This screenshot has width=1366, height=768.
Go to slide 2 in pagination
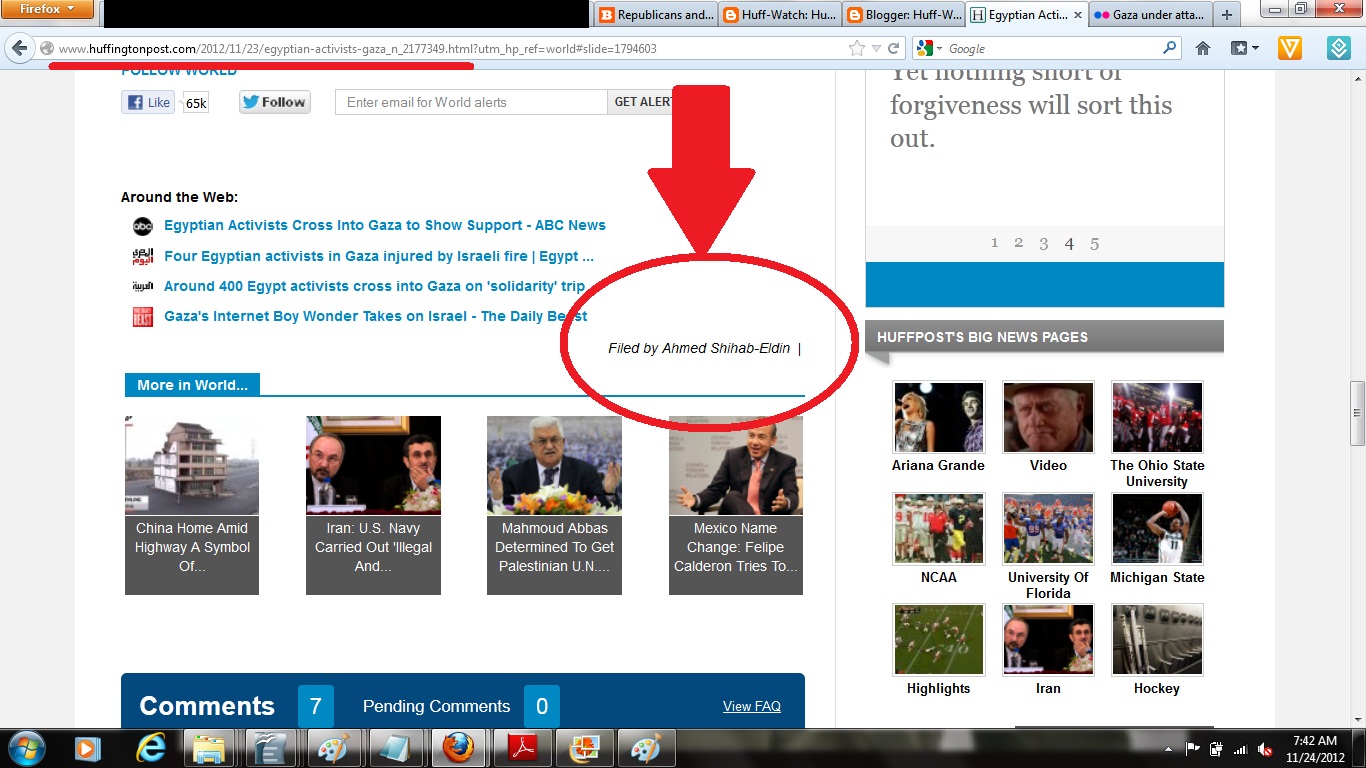coord(1019,243)
